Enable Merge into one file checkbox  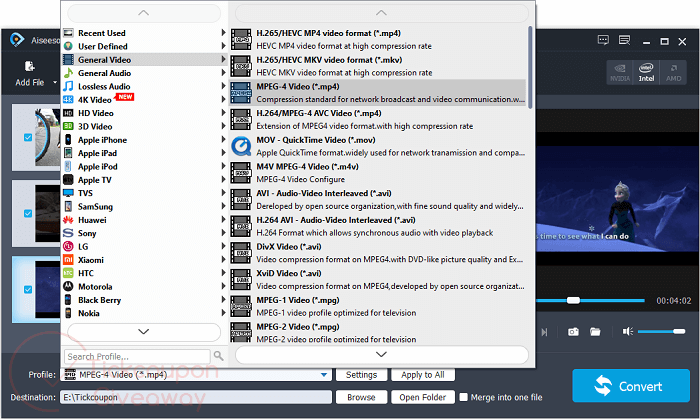click(463, 397)
